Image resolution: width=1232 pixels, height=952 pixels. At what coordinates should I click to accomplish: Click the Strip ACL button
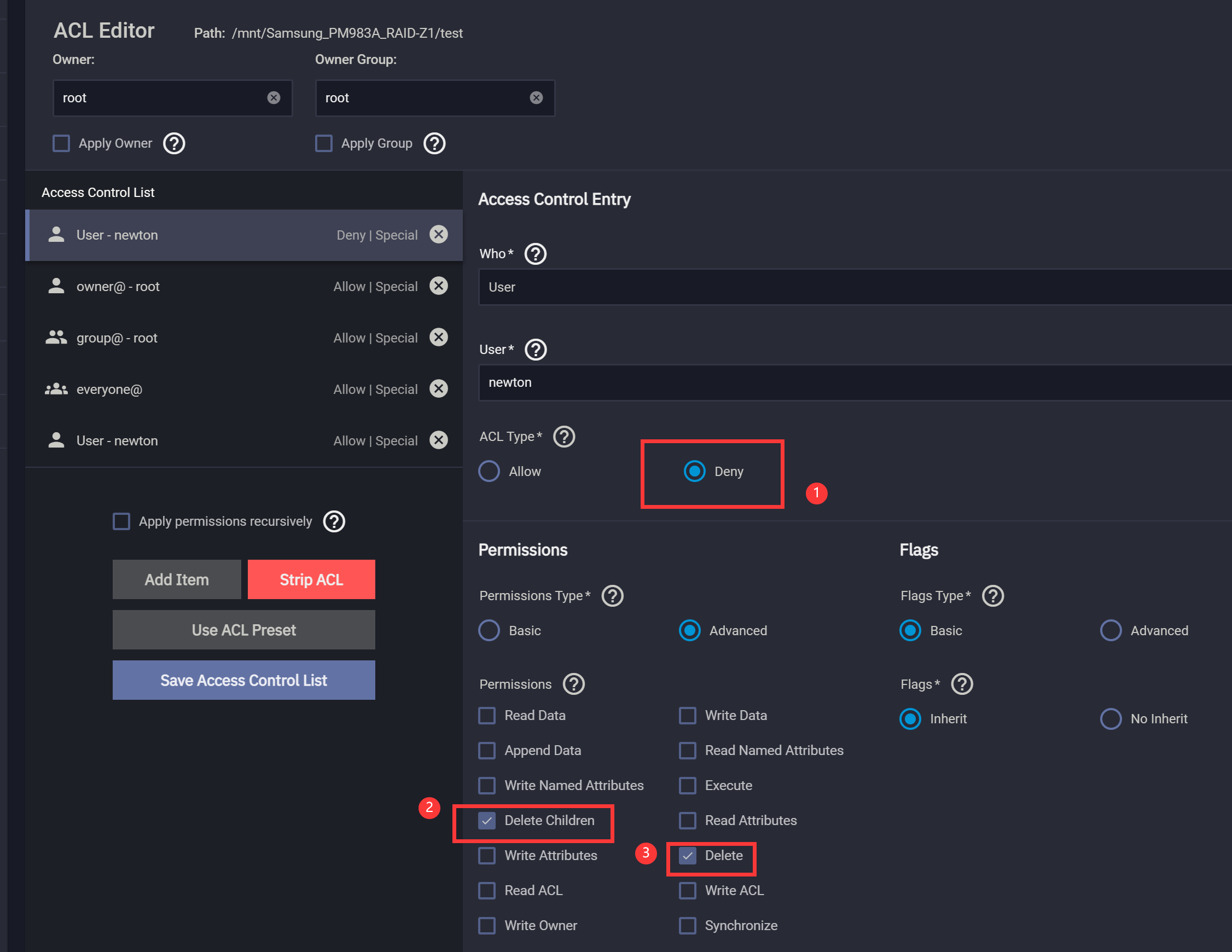(x=310, y=579)
